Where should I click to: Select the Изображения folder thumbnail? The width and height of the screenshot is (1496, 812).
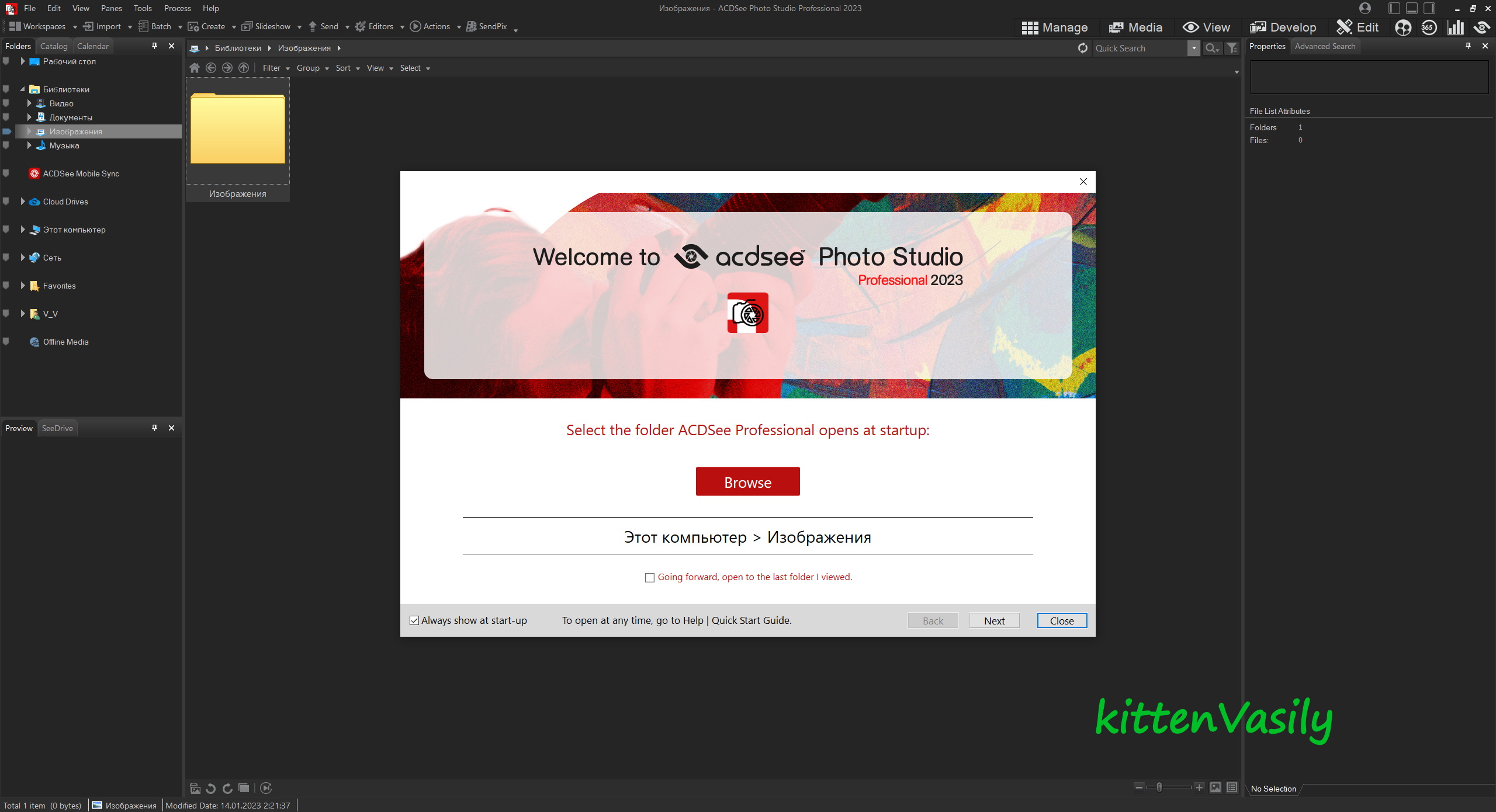click(238, 140)
